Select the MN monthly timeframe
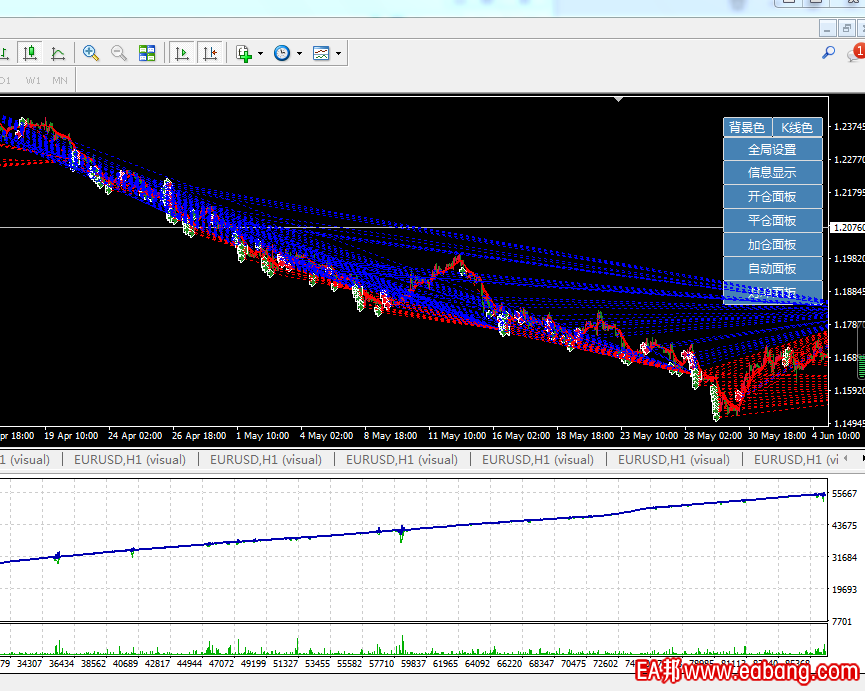The height and width of the screenshot is (691, 865). pos(60,81)
